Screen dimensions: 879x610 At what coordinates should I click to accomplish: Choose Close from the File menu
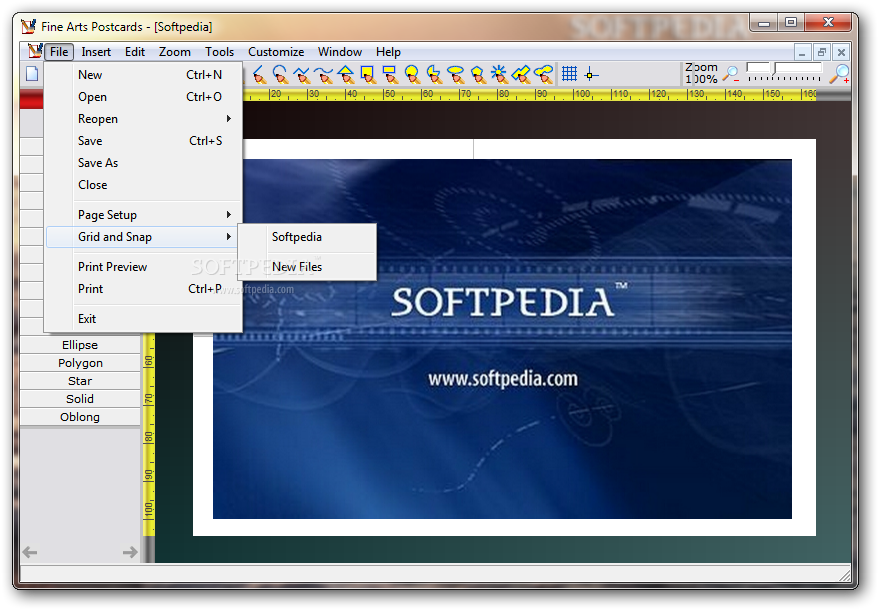point(144,184)
